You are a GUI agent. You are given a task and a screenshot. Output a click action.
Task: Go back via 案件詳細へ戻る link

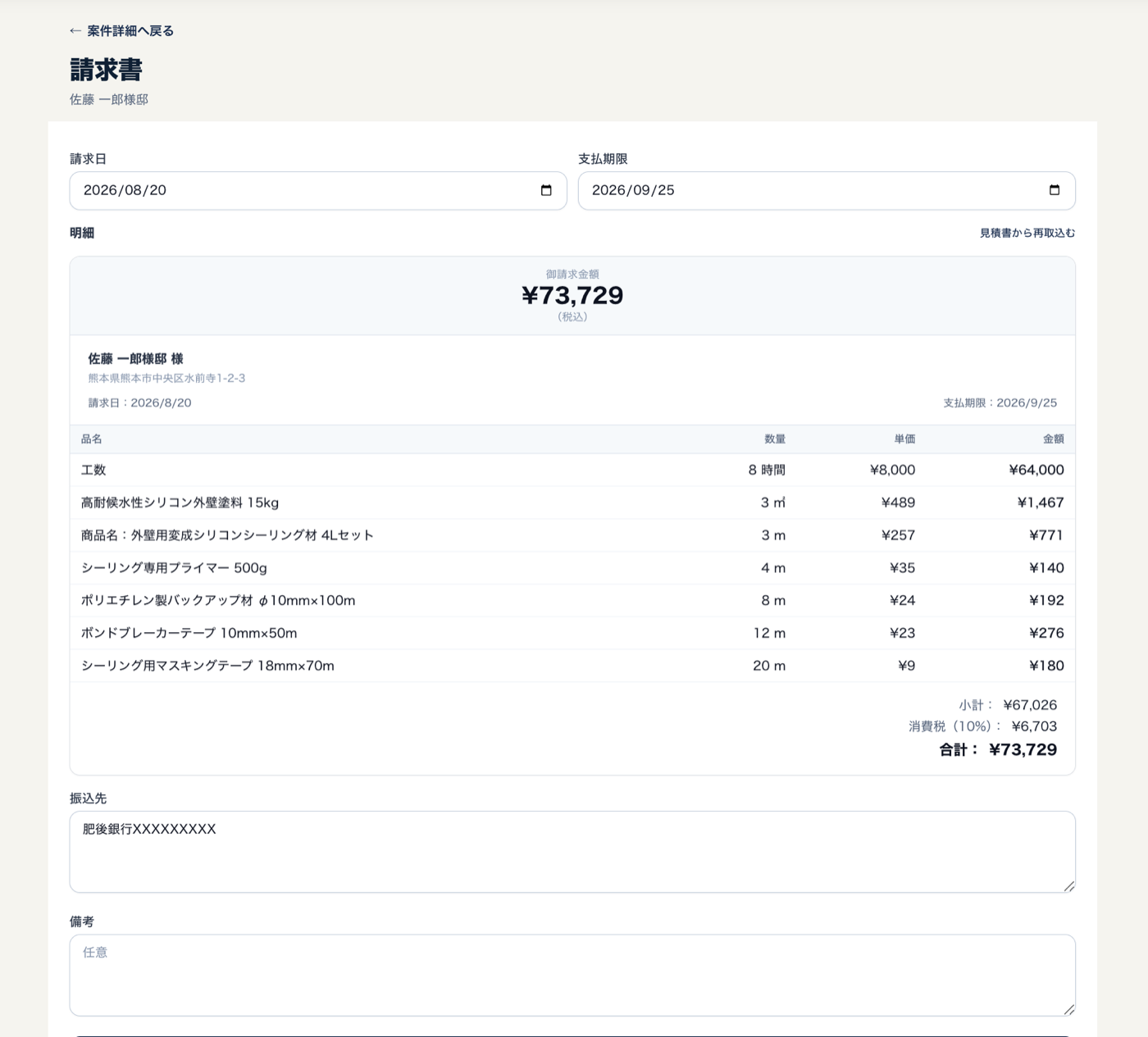(121, 31)
